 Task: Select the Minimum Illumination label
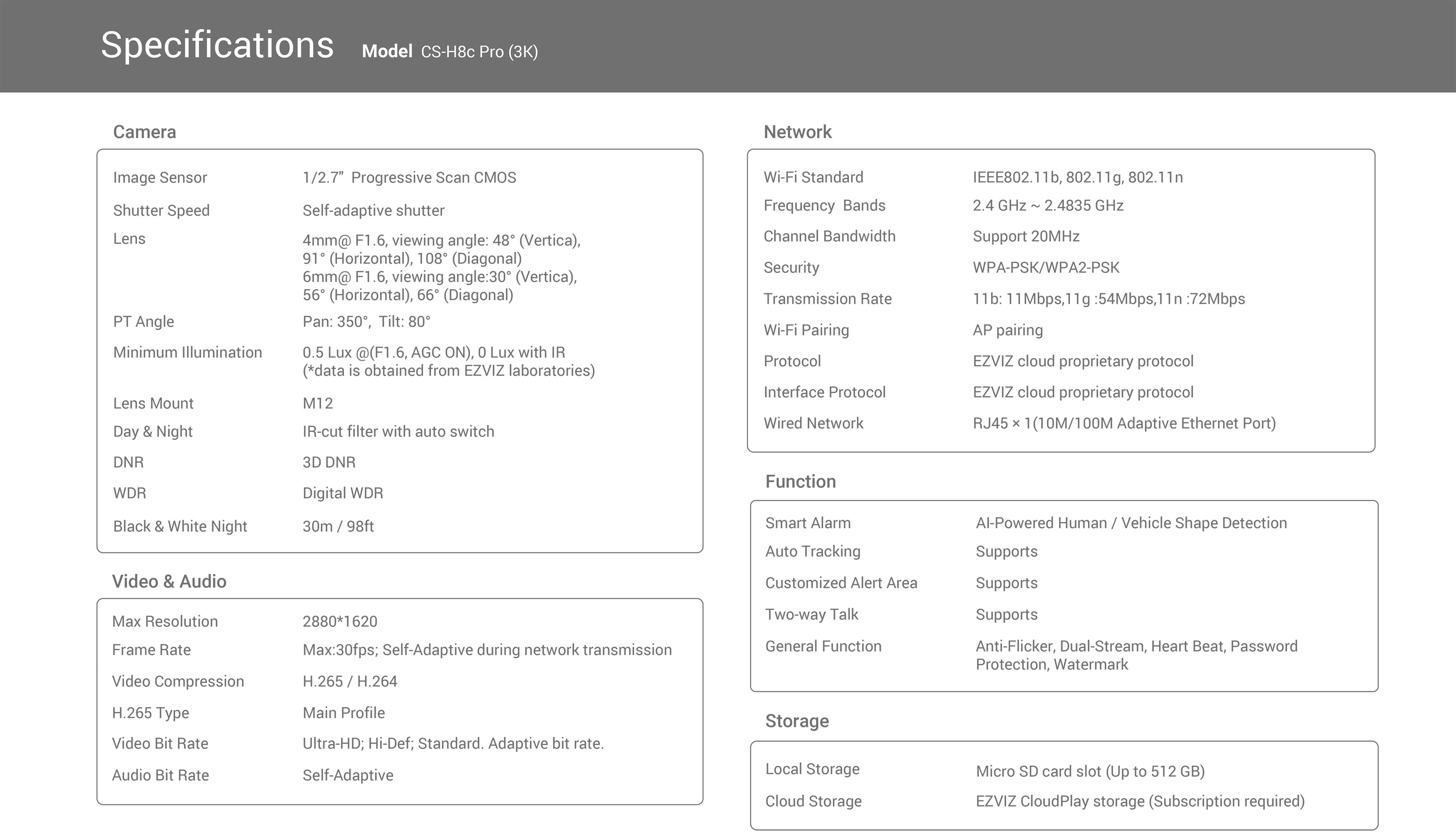click(188, 352)
